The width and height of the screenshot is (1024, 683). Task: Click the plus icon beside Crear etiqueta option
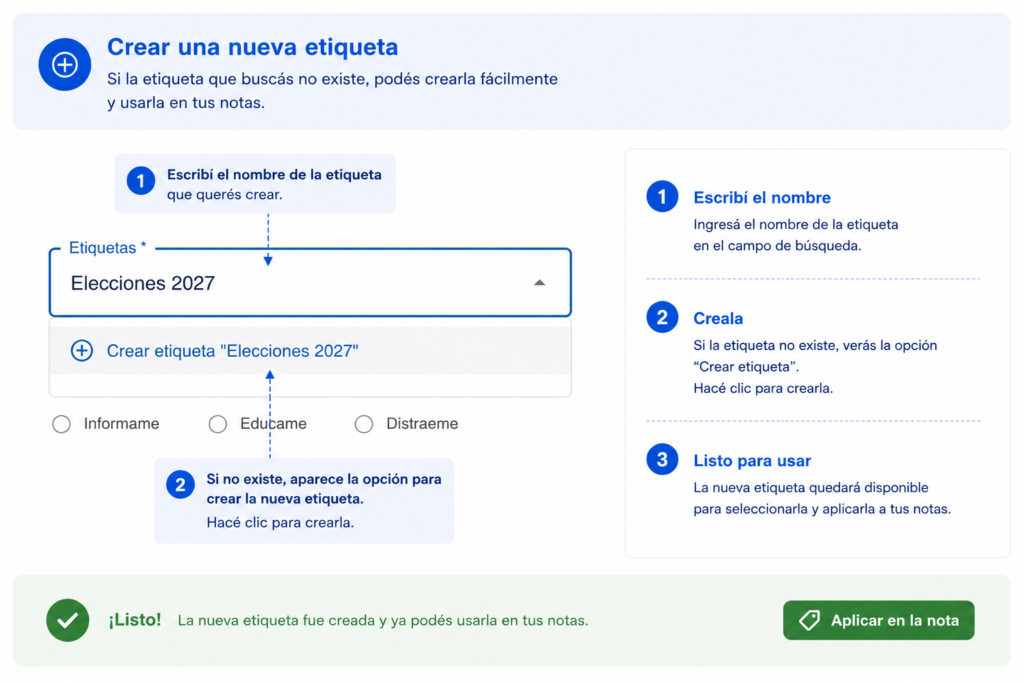tap(82, 351)
